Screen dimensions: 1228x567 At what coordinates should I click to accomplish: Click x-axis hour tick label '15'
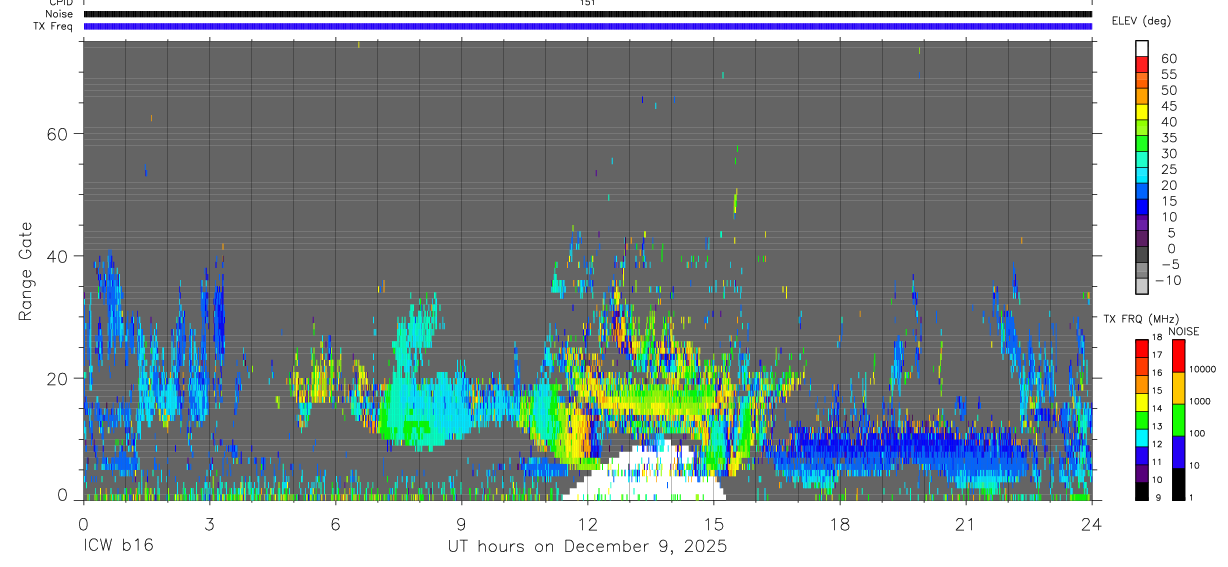[714, 523]
